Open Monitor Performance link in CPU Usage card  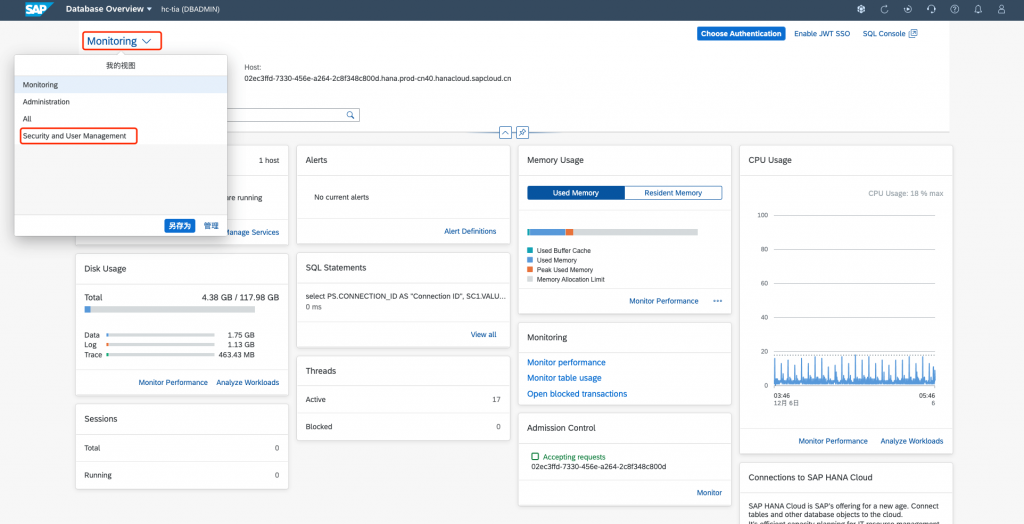coord(833,441)
